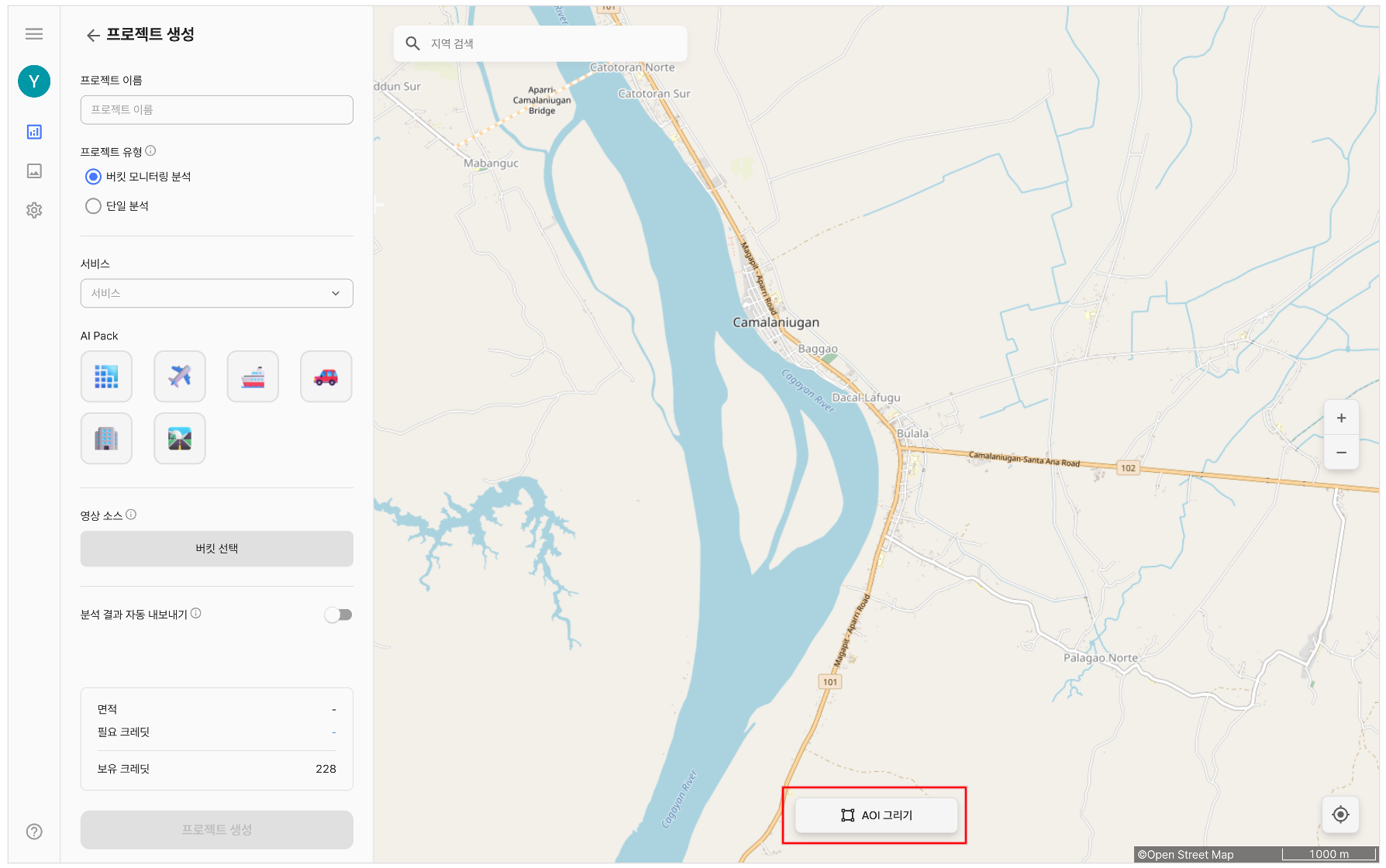Open the hamburger menu in sidebar
This screenshot has width=1386, height=868.
point(34,33)
